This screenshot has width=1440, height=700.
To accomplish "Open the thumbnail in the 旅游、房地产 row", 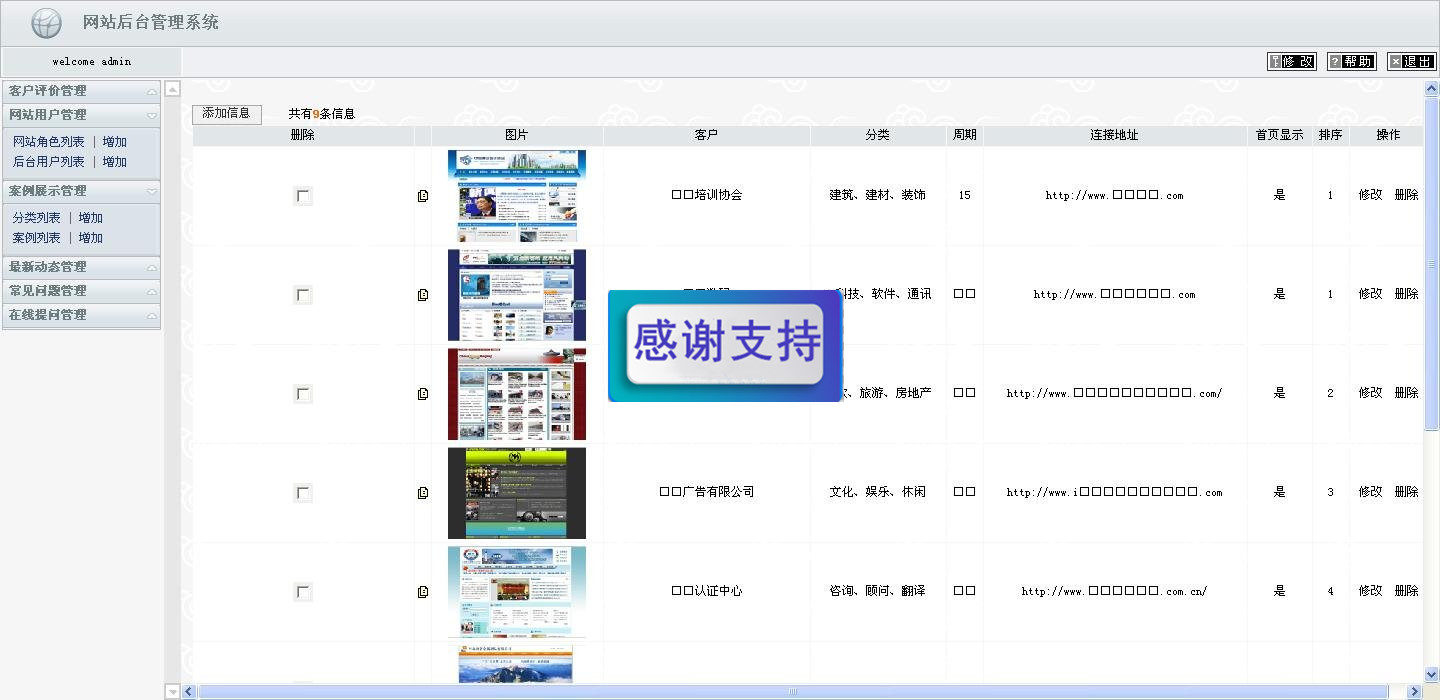I will click(x=517, y=394).
